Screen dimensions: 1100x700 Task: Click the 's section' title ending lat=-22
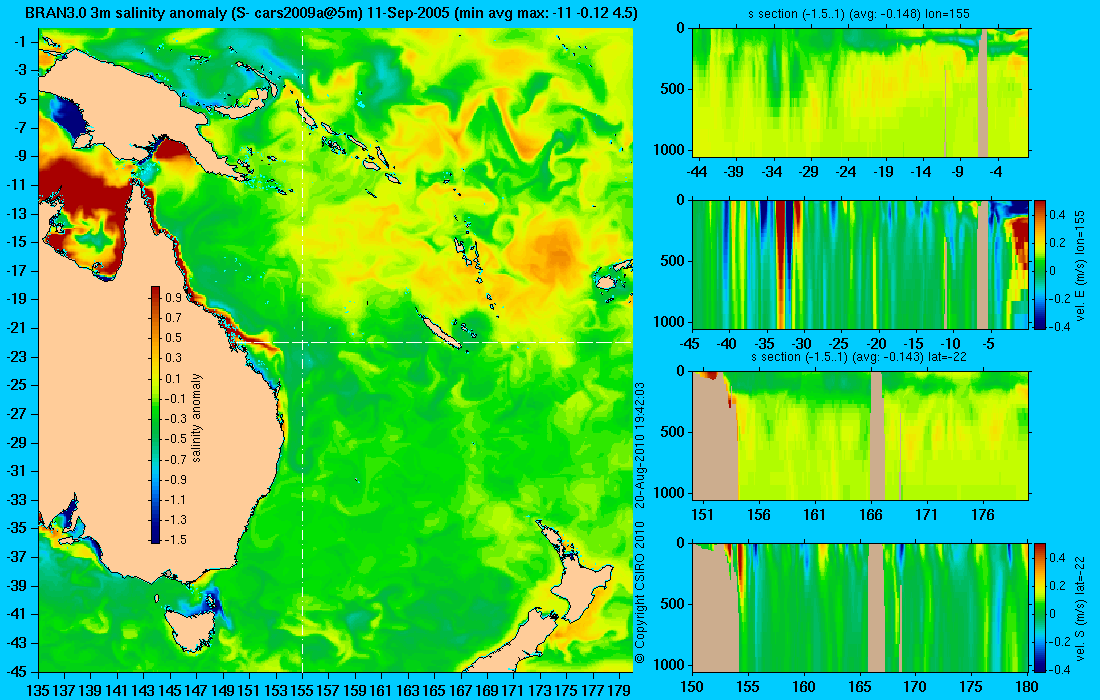click(x=859, y=356)
